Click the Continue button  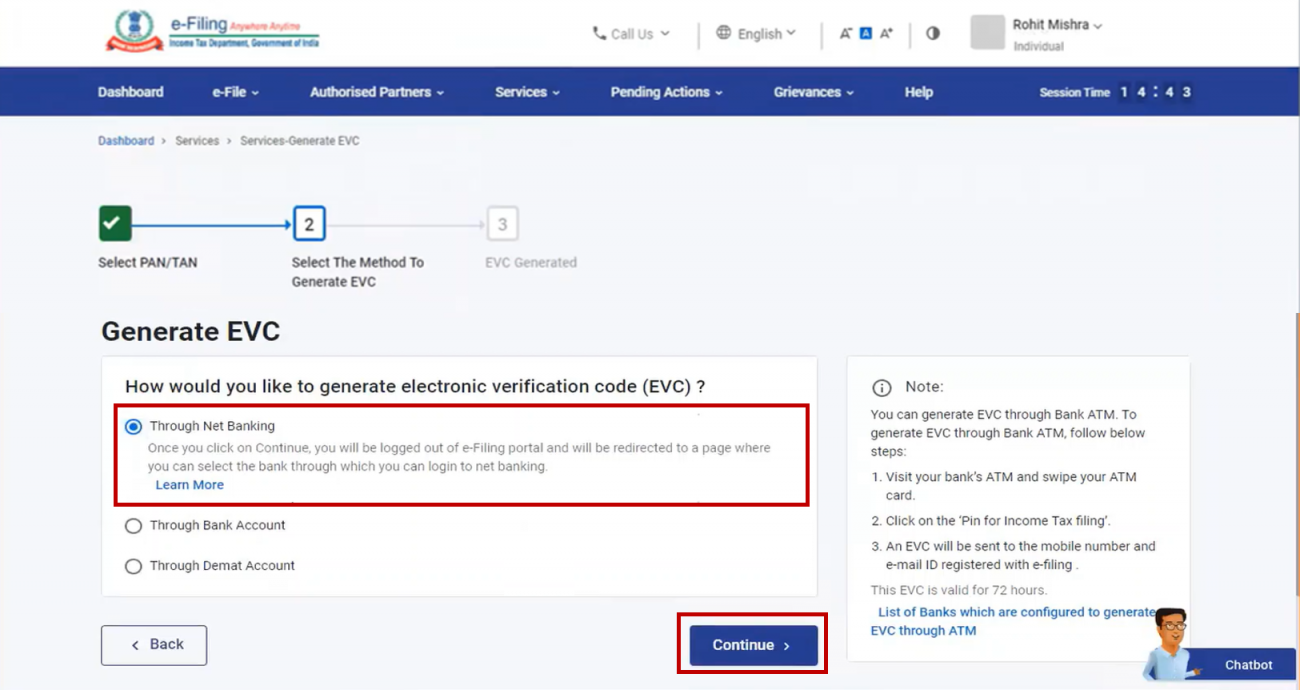click(x=752, y=645)
